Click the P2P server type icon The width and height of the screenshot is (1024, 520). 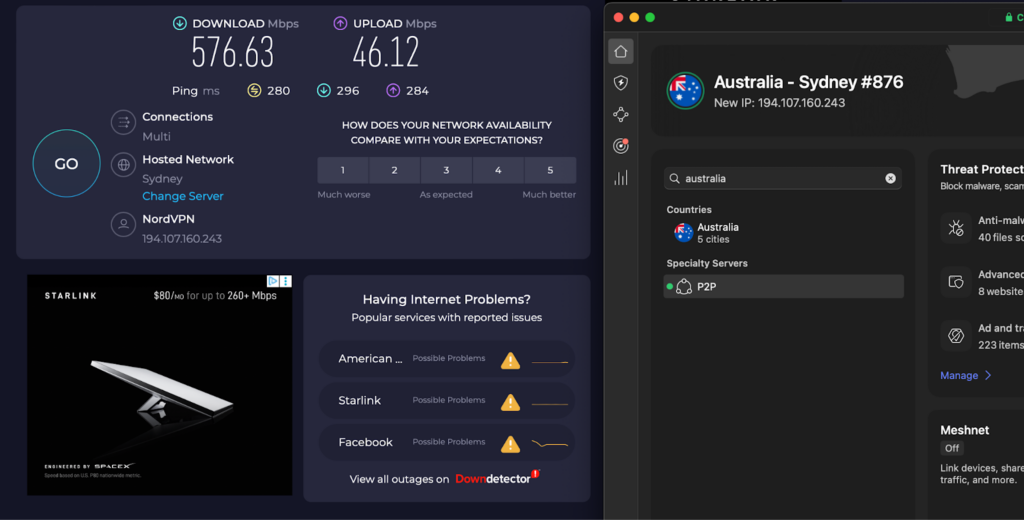(684, 286)
